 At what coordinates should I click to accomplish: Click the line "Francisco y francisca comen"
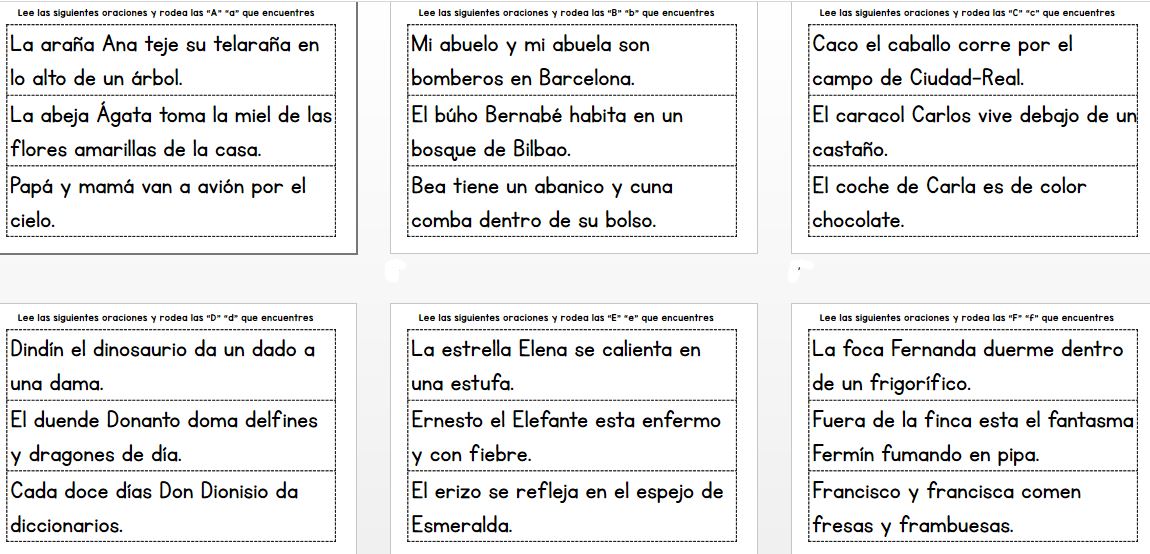coord(946,491)
